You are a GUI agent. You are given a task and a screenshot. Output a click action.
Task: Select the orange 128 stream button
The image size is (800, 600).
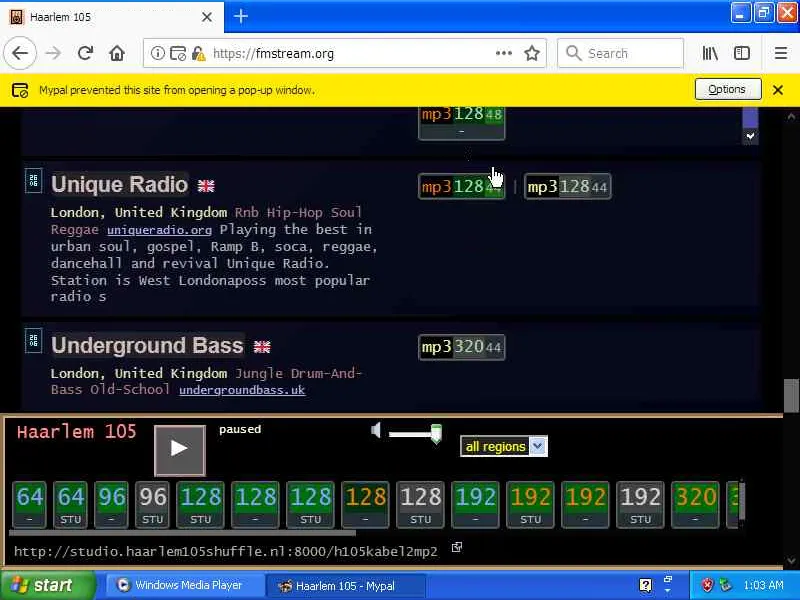point(365,505)
